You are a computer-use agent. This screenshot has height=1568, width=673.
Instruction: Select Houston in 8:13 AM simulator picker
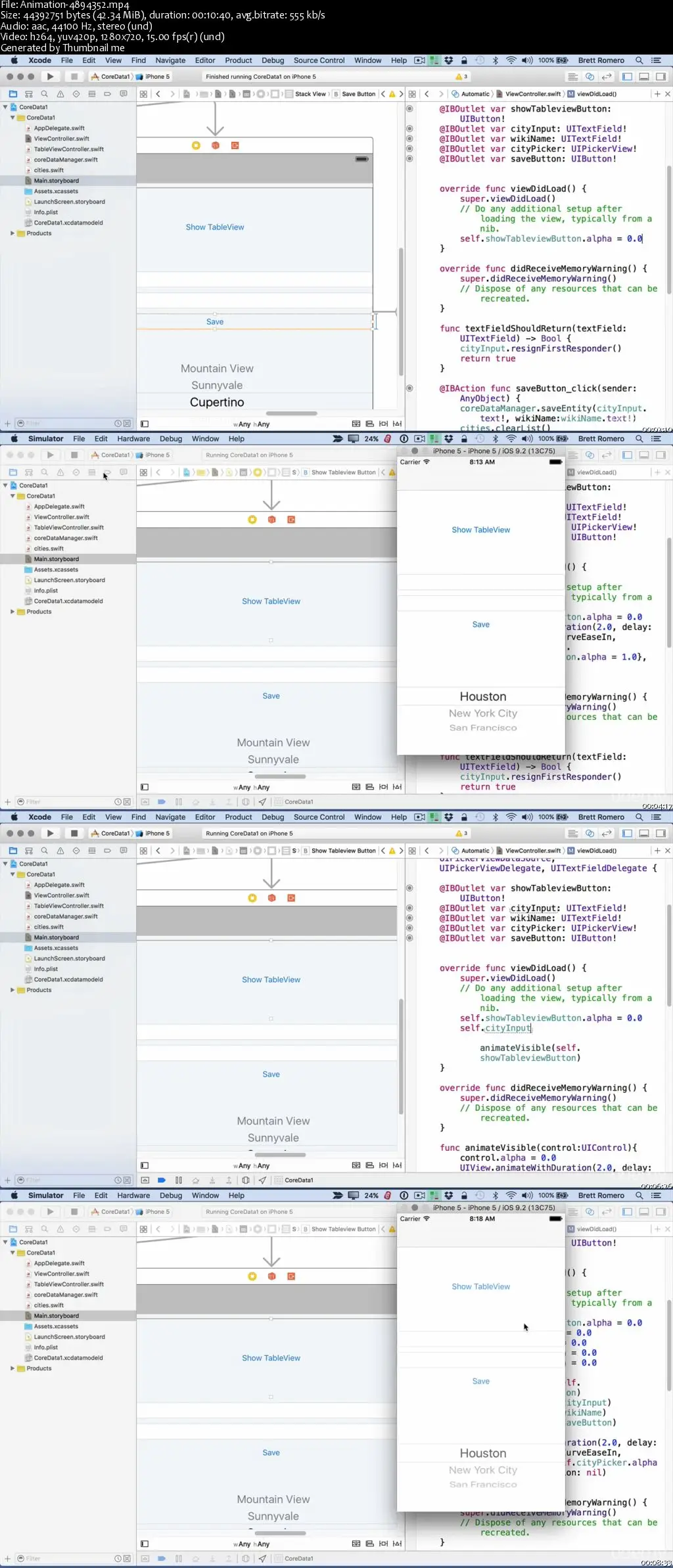483,696
